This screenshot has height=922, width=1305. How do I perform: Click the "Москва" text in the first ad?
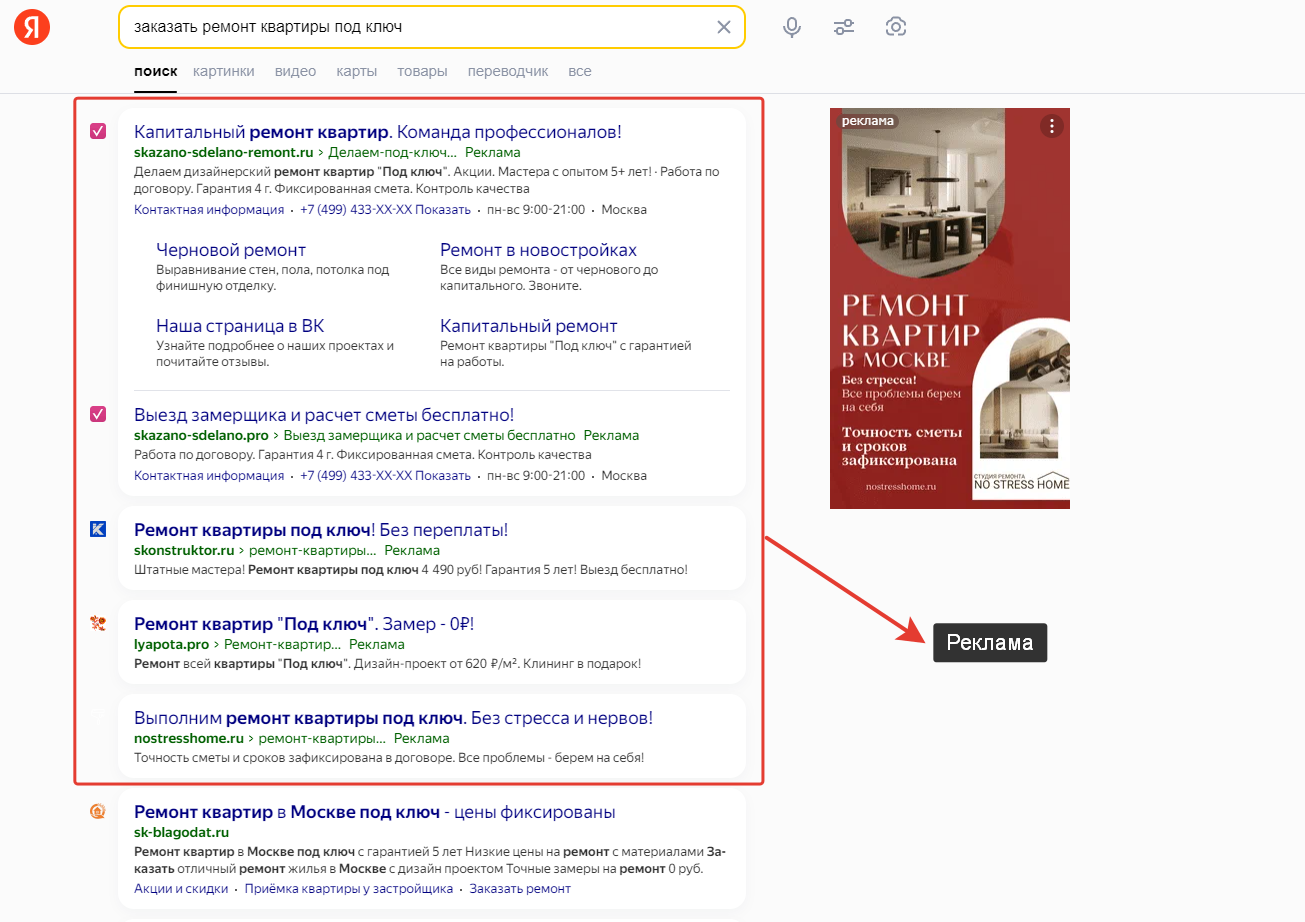point(624,210)
